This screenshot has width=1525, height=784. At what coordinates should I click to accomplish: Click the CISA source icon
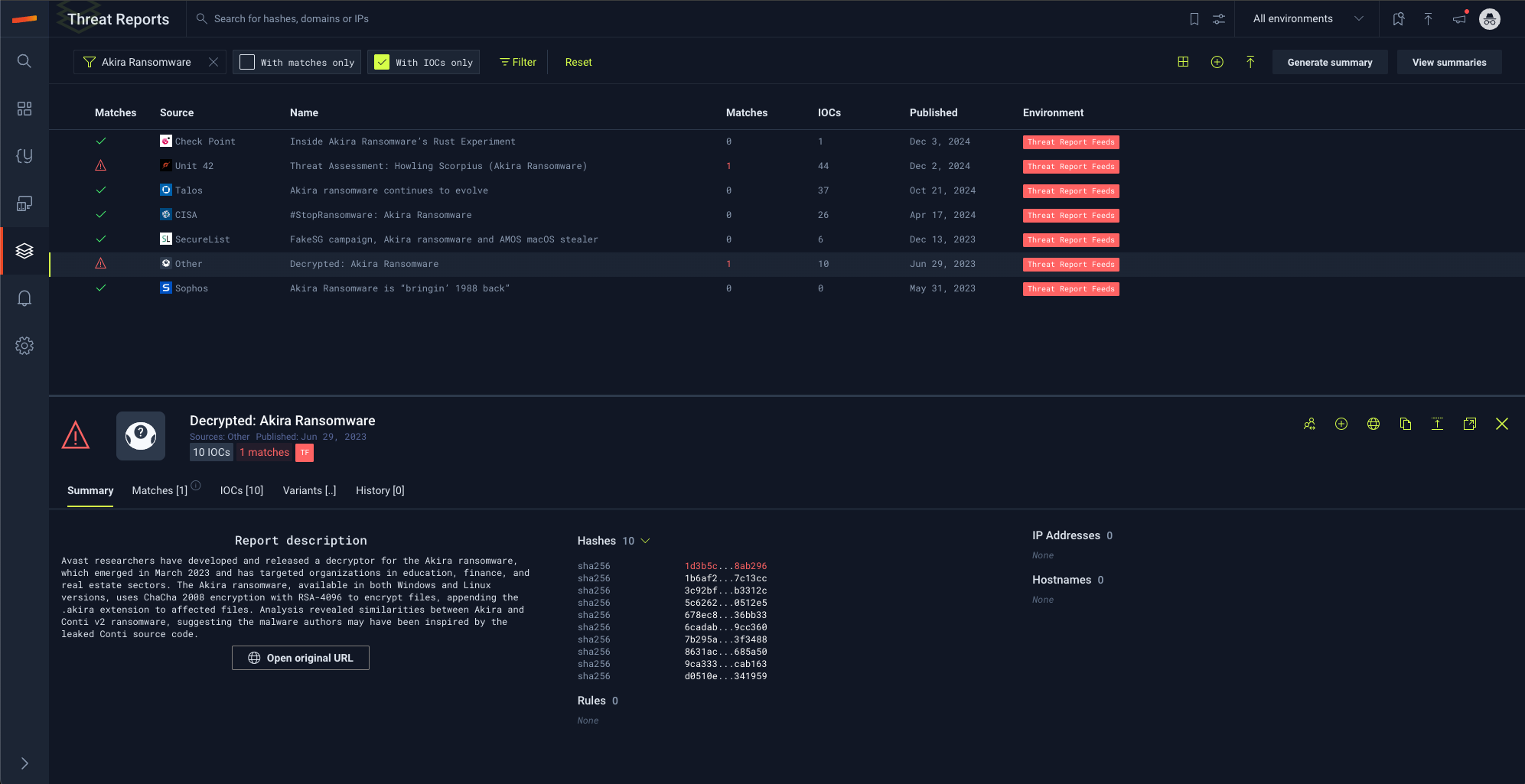[166, 214]
